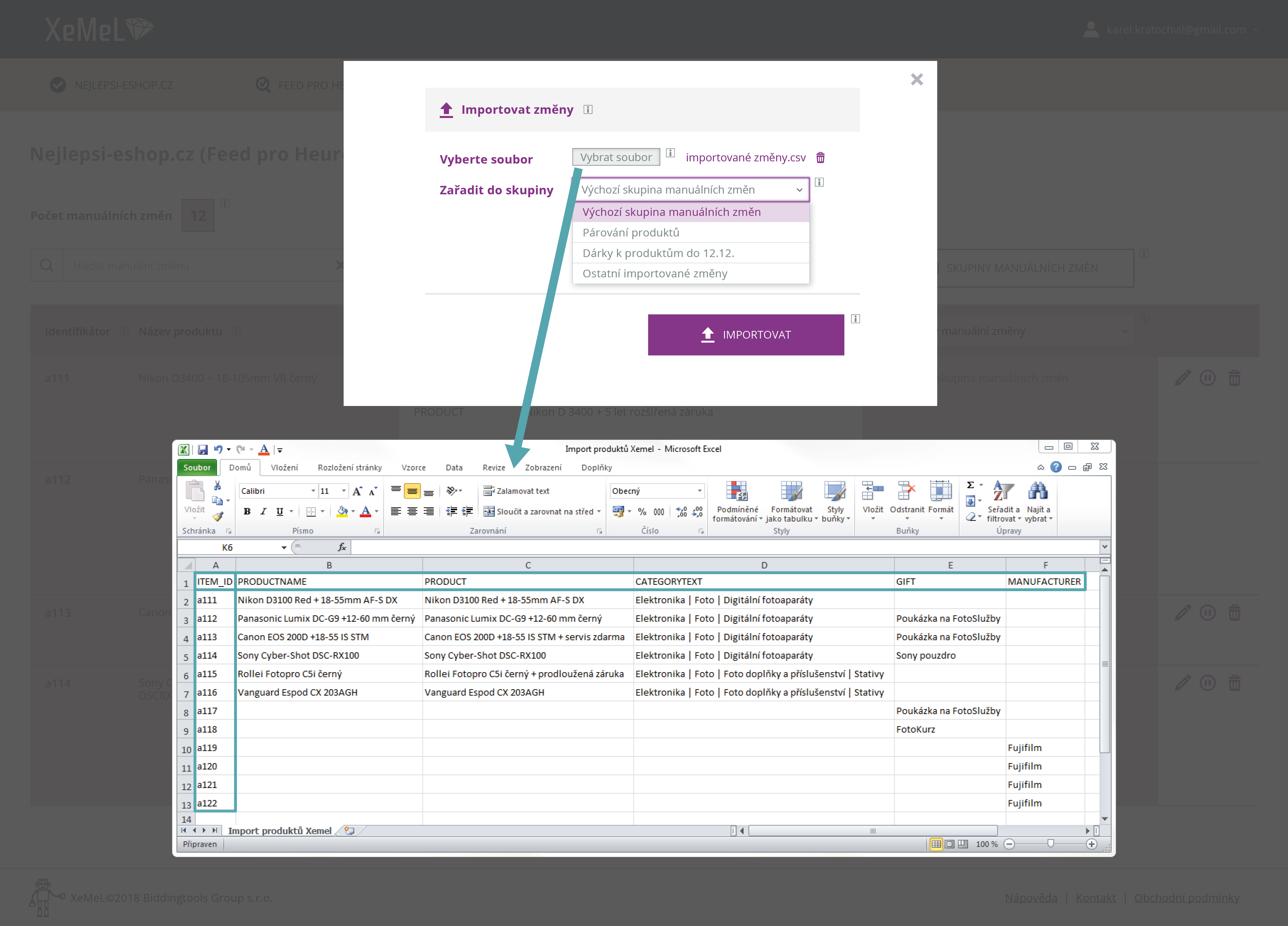
Task: Click the fx insert function icon
Action: click(x=342, y=547)
